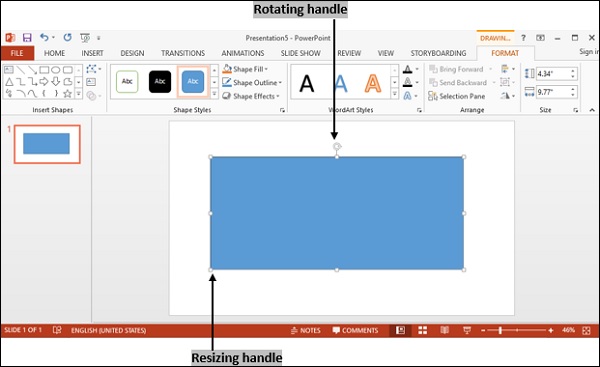Switch to the ANIMATIONS tab
Screen dimensions: 600x367
pyautogui.click(x=243, y=53)
